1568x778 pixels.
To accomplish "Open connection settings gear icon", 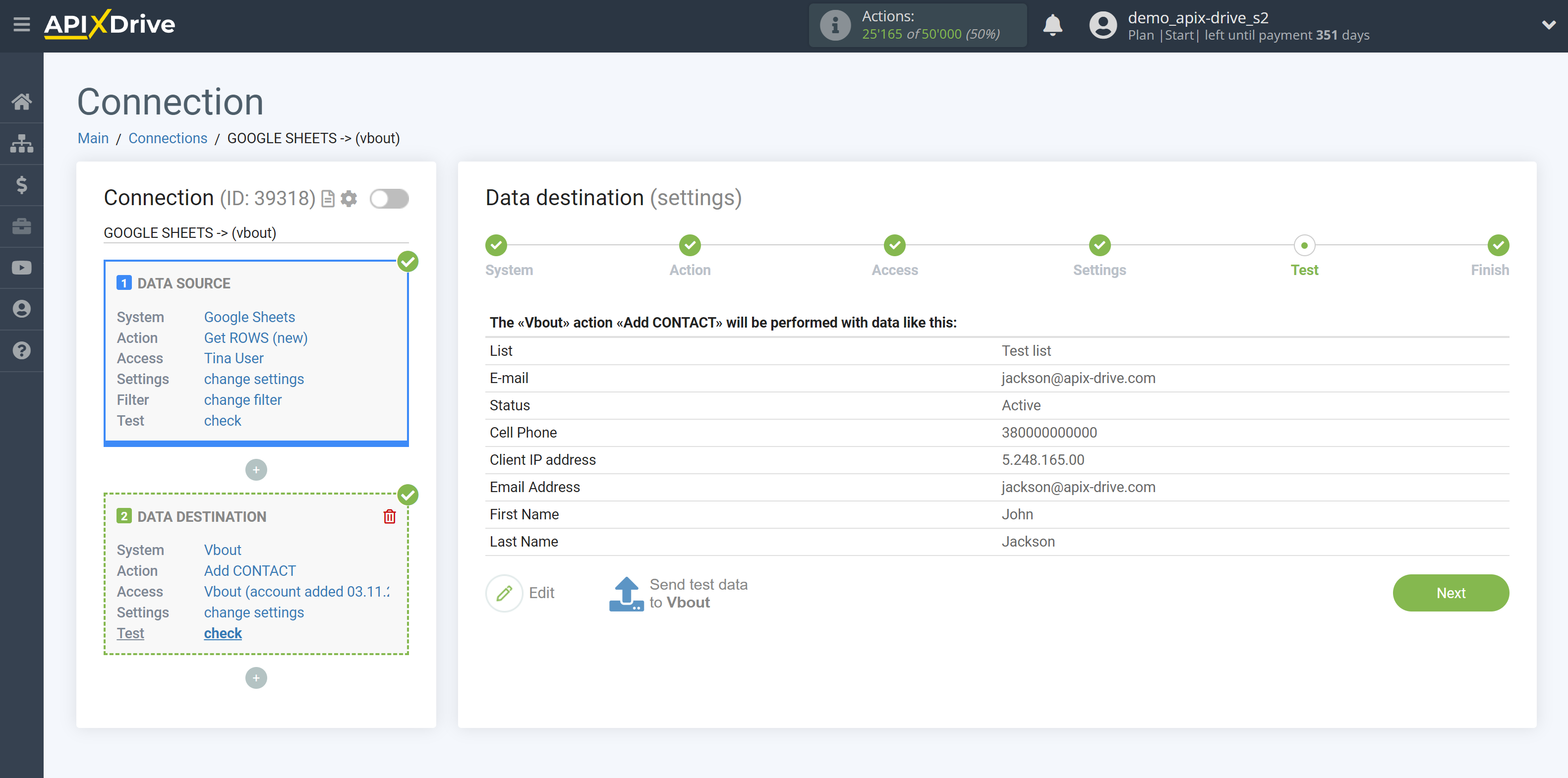I will click(x=349, y=199).
